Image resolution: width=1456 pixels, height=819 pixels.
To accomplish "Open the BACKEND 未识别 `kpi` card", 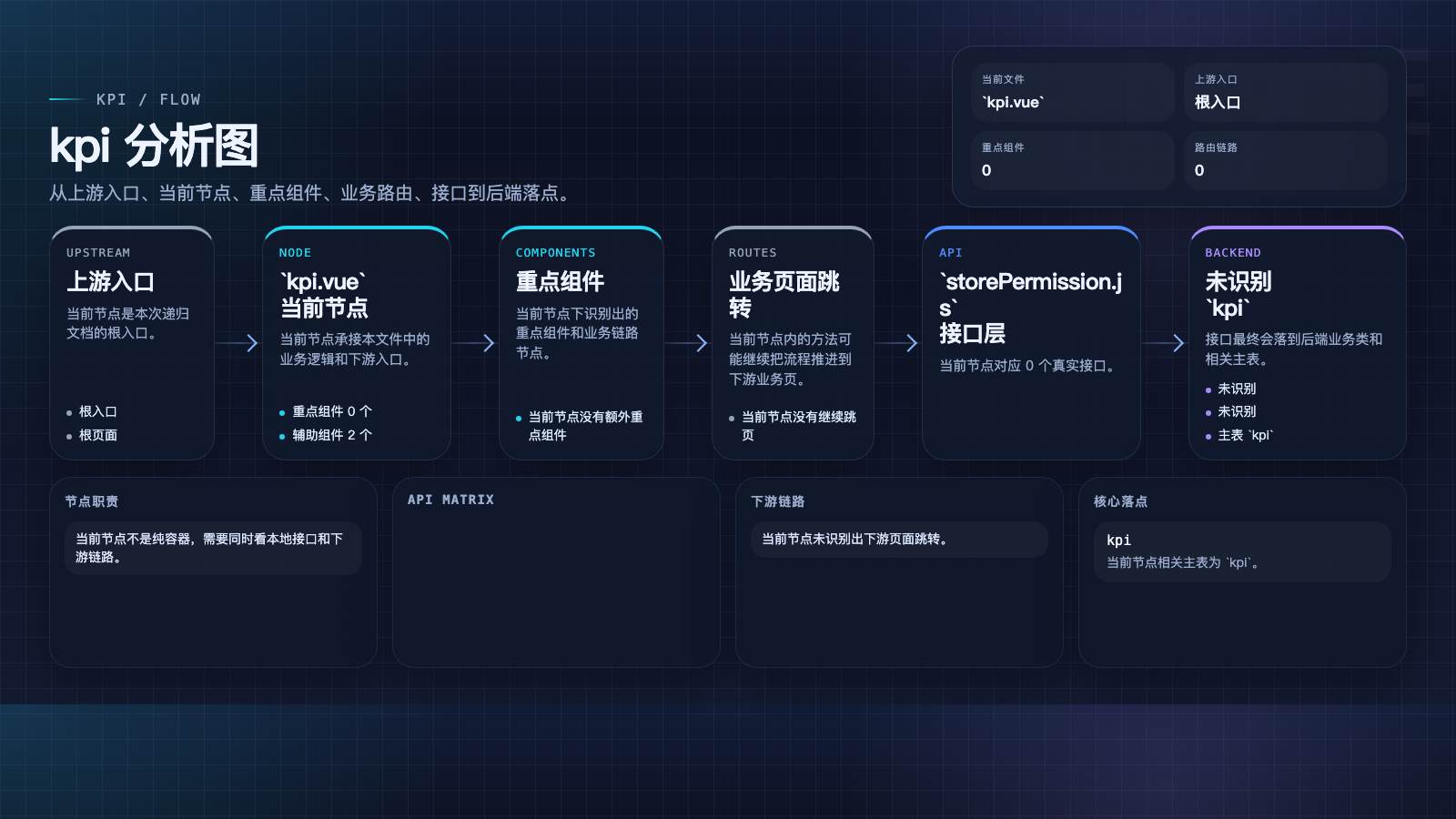I will tap(1298, 343).
